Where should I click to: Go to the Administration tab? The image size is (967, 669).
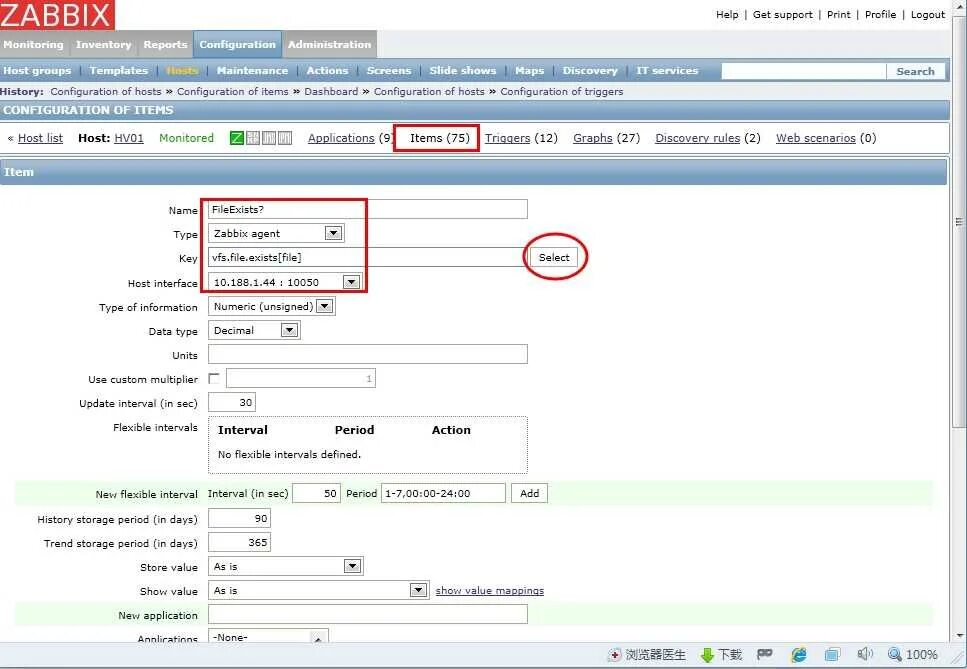click(330, 44)
